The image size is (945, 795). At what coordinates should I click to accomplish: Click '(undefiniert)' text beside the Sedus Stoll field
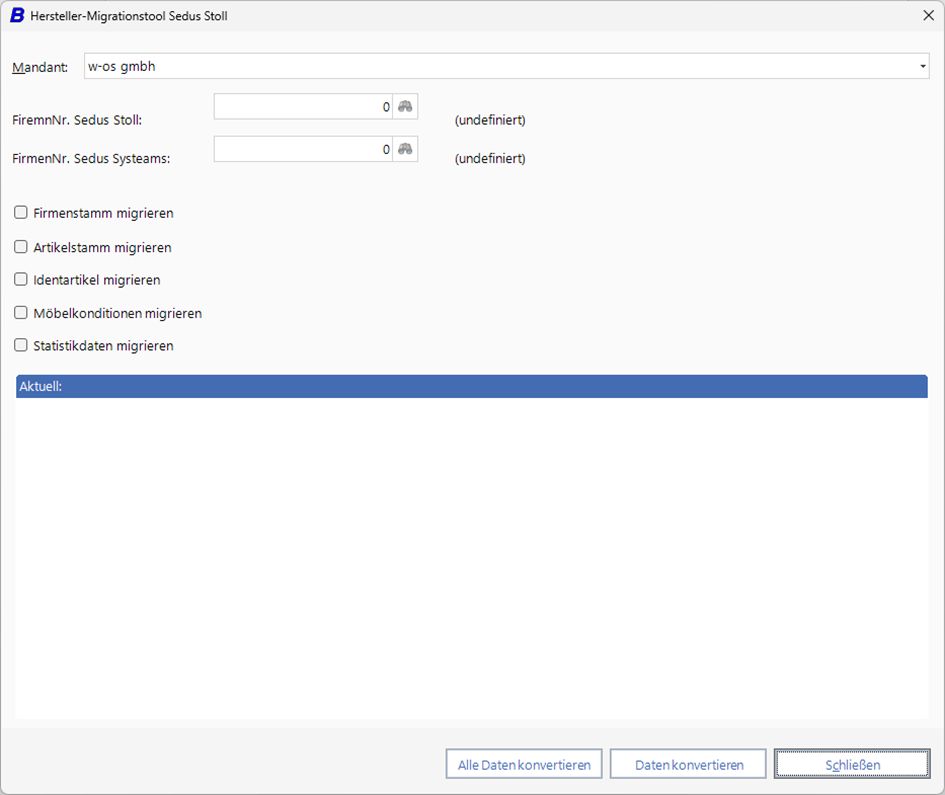[490, 120]
